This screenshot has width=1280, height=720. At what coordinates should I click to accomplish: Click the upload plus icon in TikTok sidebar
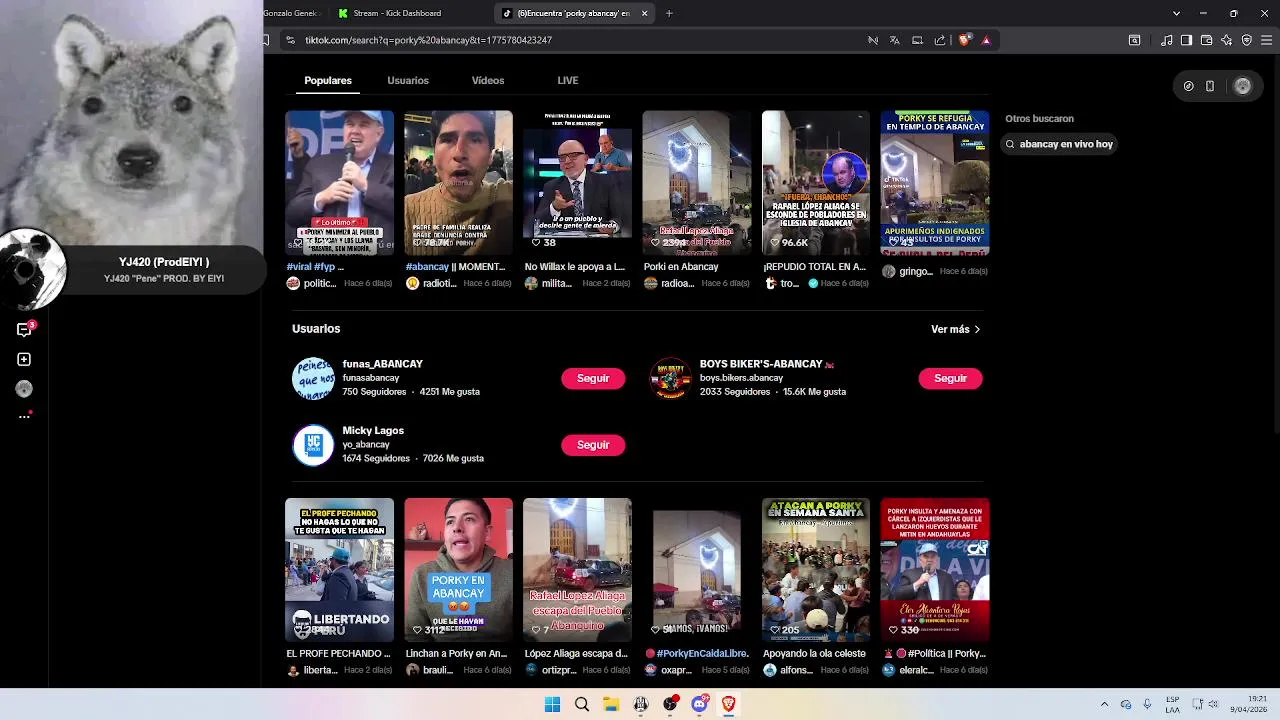click(x=24, y=359)
